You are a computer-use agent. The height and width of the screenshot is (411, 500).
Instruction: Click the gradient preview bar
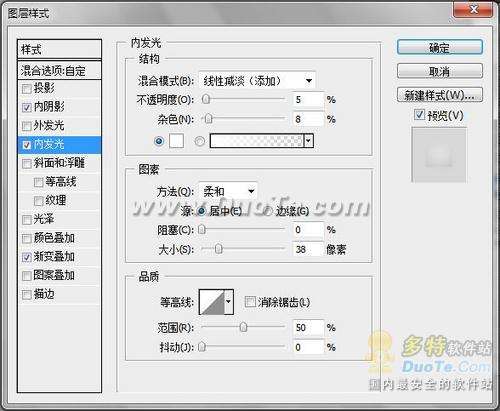pos(257,141)
